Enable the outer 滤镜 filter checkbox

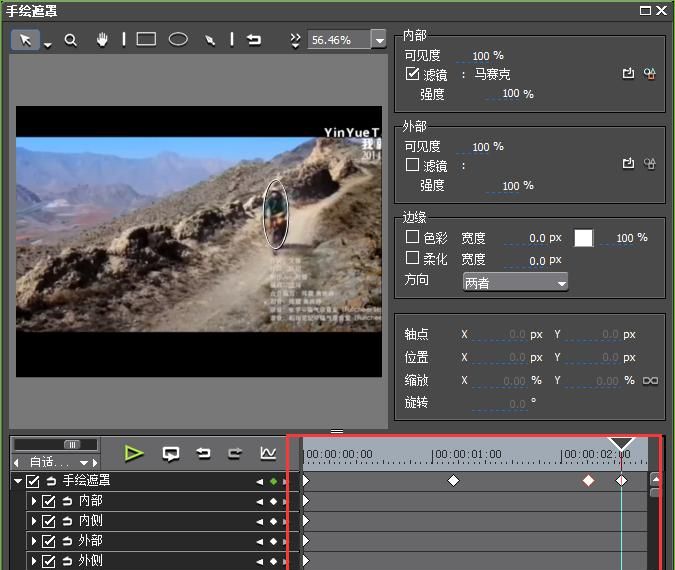point(412,165)
